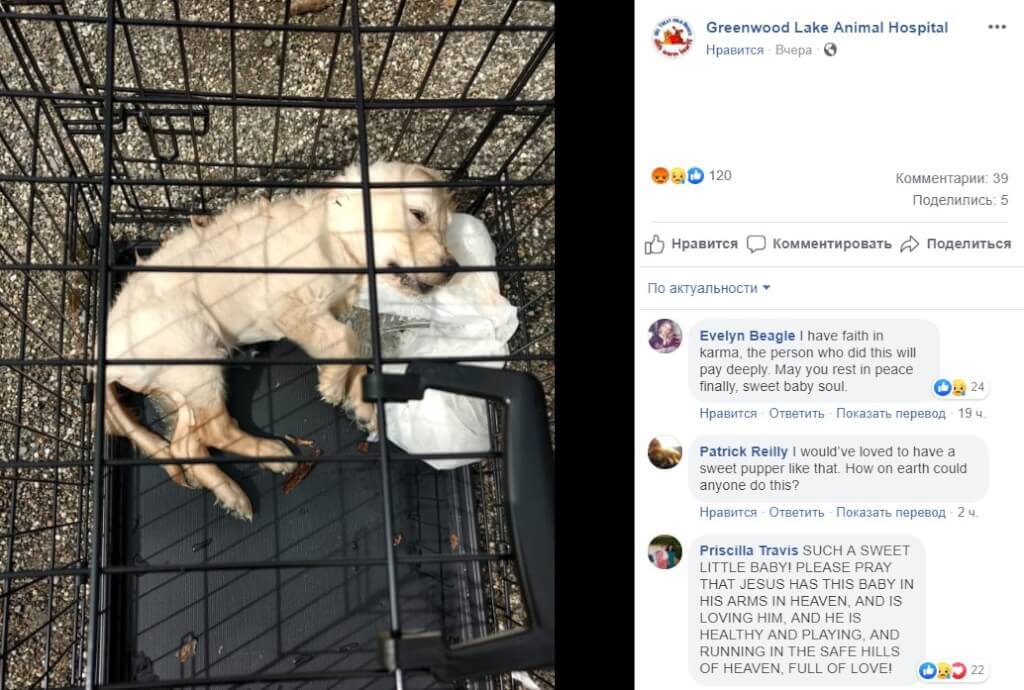Click Показать перевод under Patrick Reilly's comment
The height and width of the screenshot is (690, 1024).
pos(891,513)
